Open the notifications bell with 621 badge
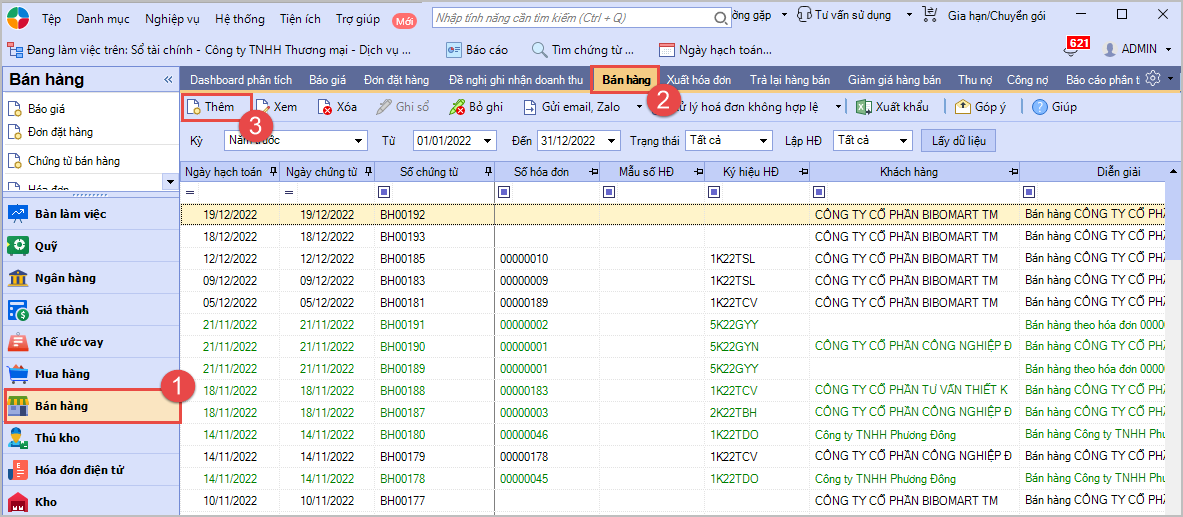1183x517 pixels. point(1072,50)
